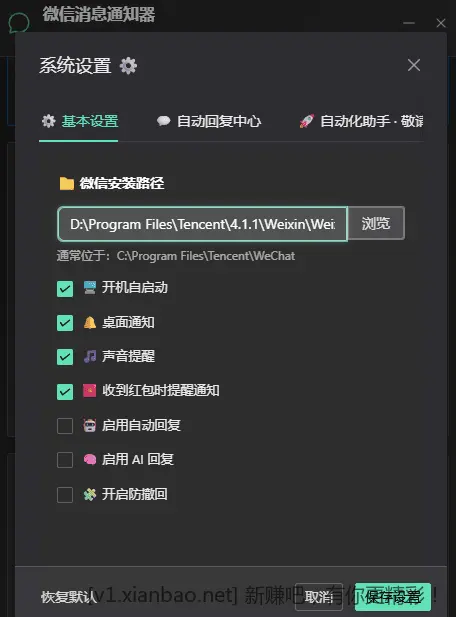Click the music note icon for 声音提醒
The image size is (456, 617).
pyautogui.click(x=90, y=357)
